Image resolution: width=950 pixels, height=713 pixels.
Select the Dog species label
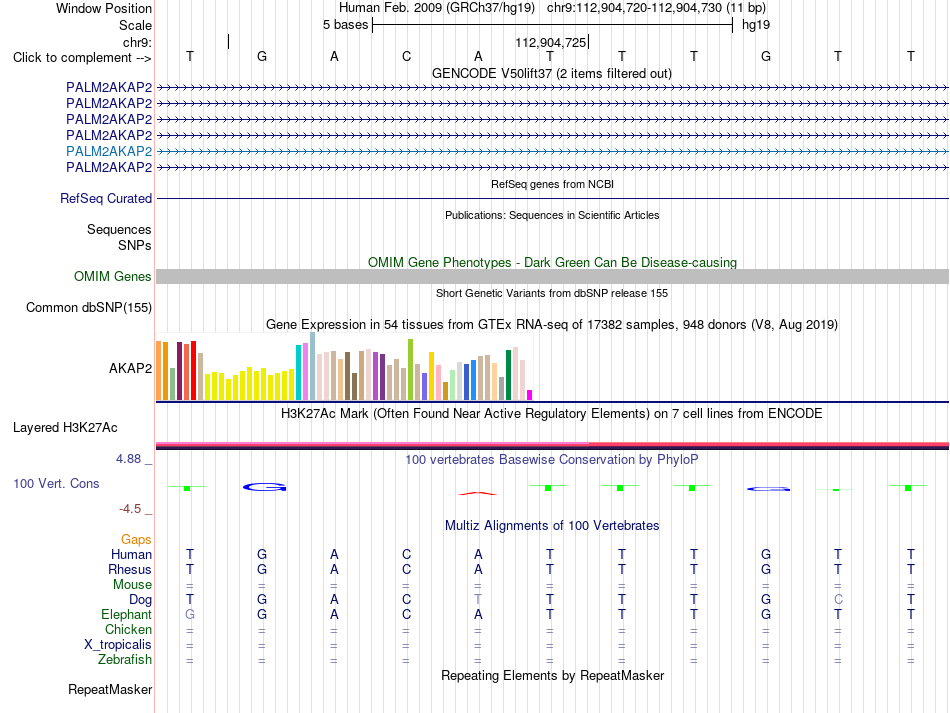click(x=141, y=600)
